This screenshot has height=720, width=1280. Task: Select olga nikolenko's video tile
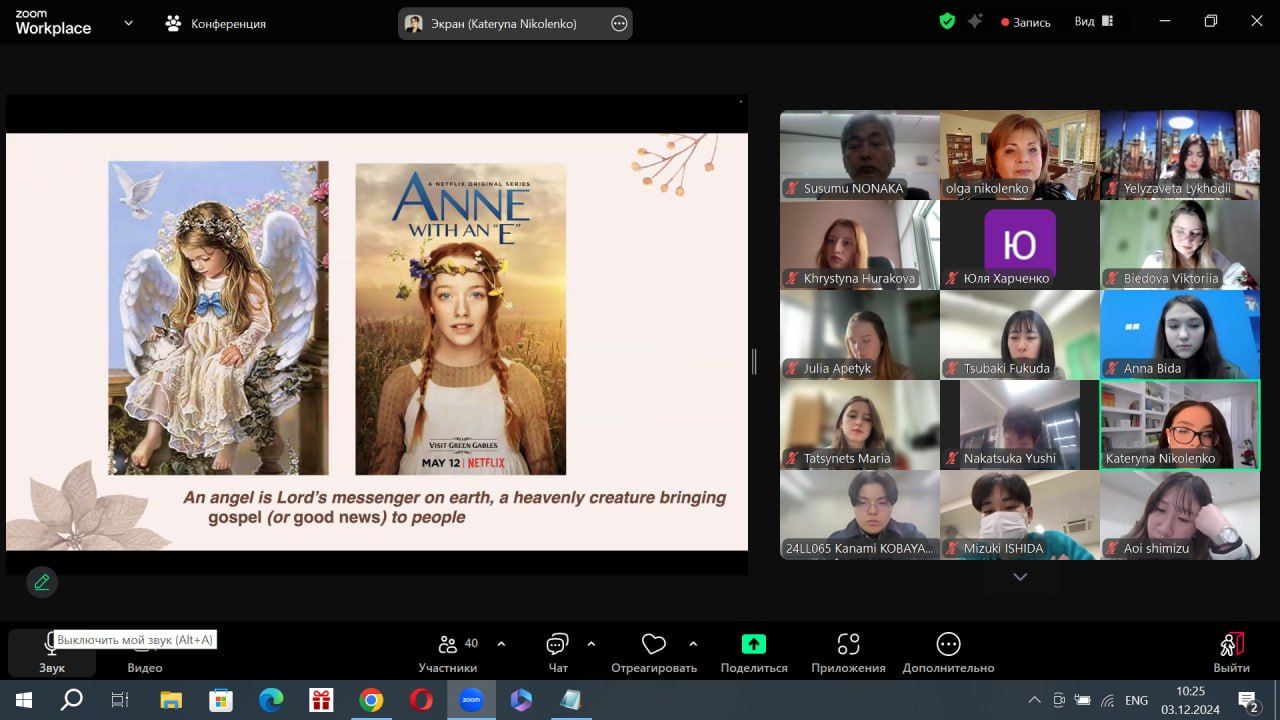point(1020,155)
